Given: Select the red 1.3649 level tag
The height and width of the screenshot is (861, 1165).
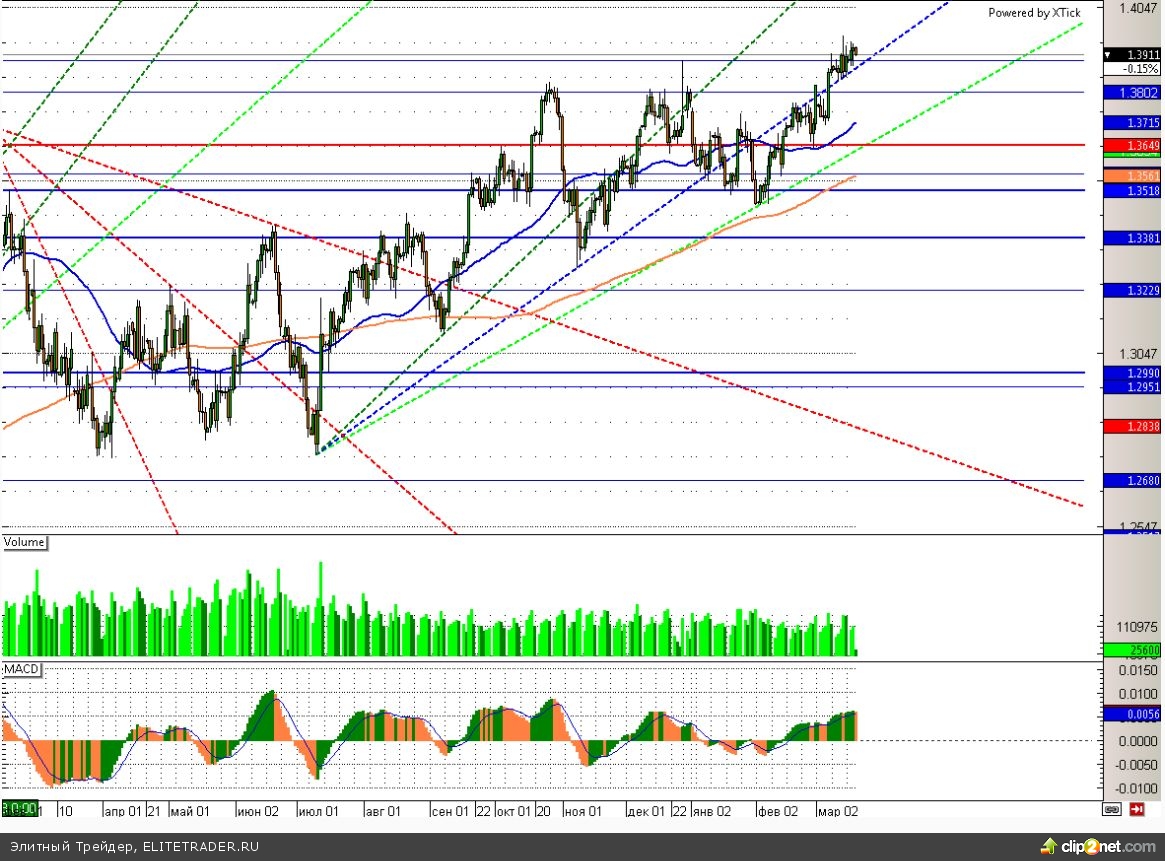Looking at the screenshot, I should point(1132,146).
